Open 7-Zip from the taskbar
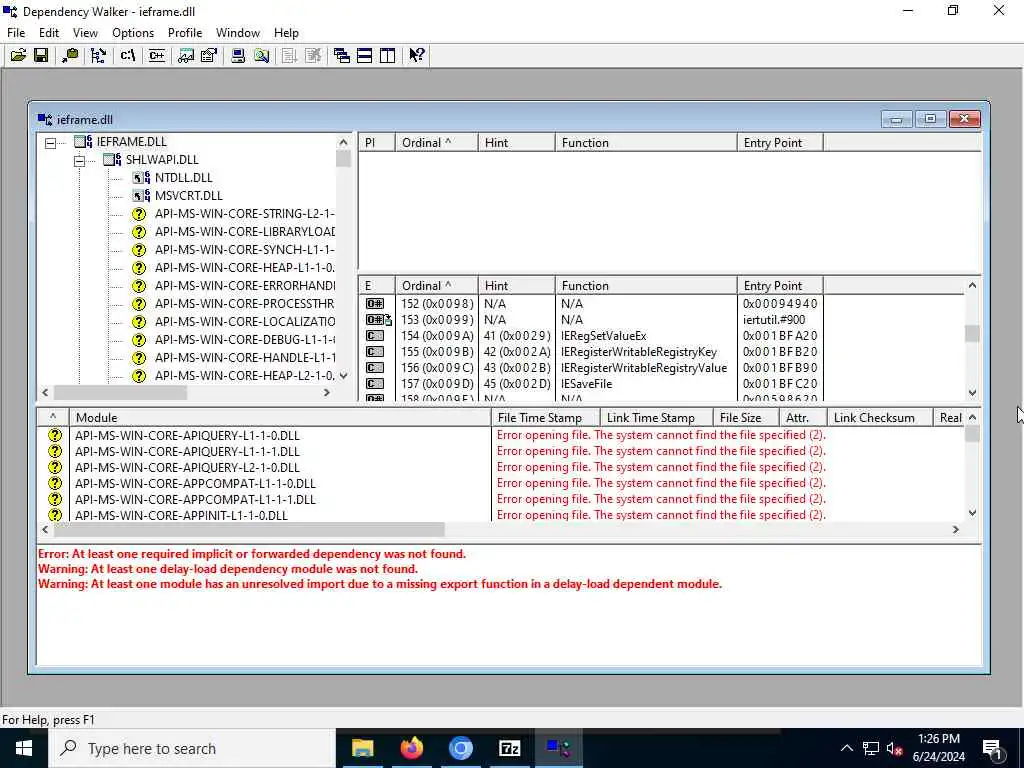The height and width of the screenshot is (768, 1024). [x=509, y=748]
